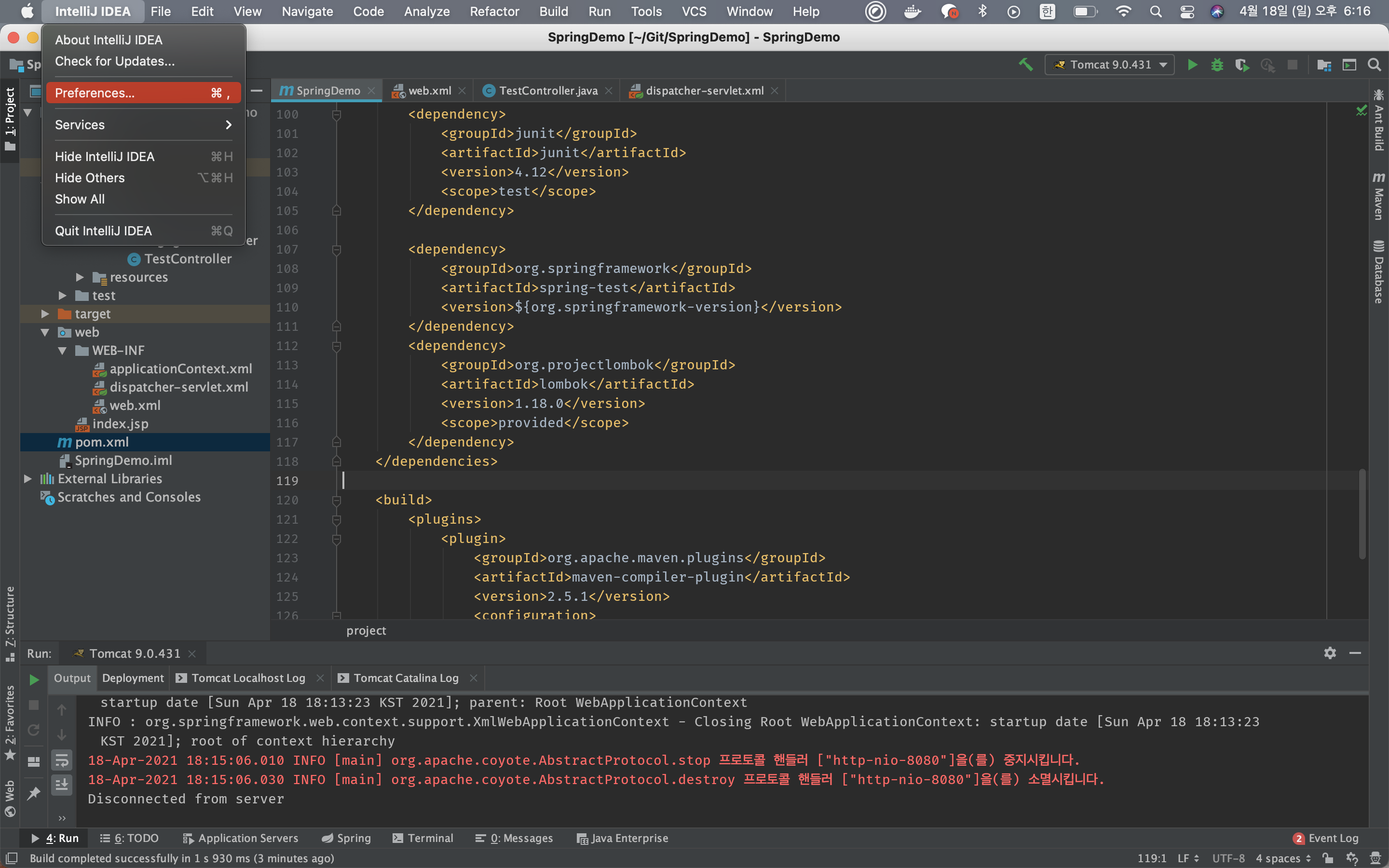Click the restore layout icon in Run panel
Viewport: 1389px width, 868px height.
[x=34, y=762]
